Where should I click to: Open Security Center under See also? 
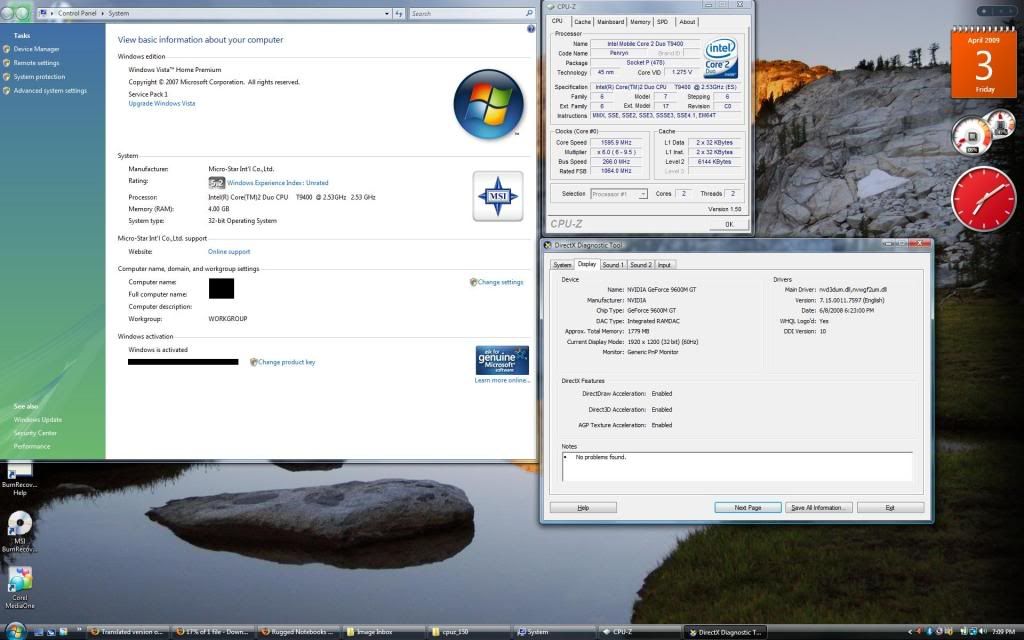coord(35,433)
